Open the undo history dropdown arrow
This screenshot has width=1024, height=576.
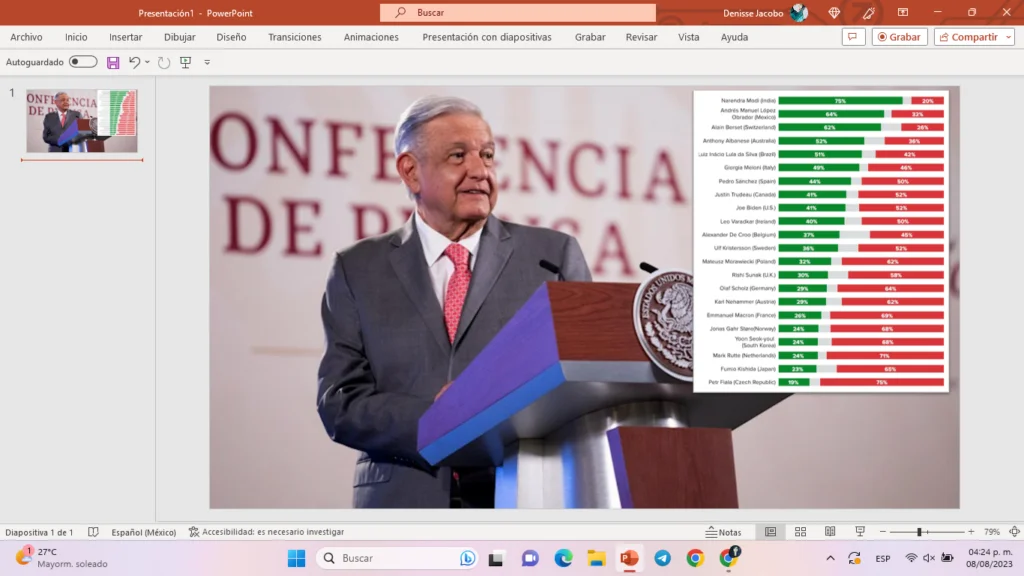pyautogui.click(x=148, y=62)
